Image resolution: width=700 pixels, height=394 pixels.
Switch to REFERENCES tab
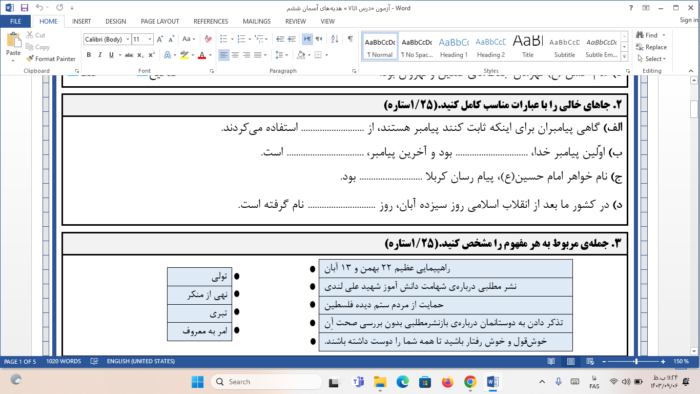click(x=211, y=21)
